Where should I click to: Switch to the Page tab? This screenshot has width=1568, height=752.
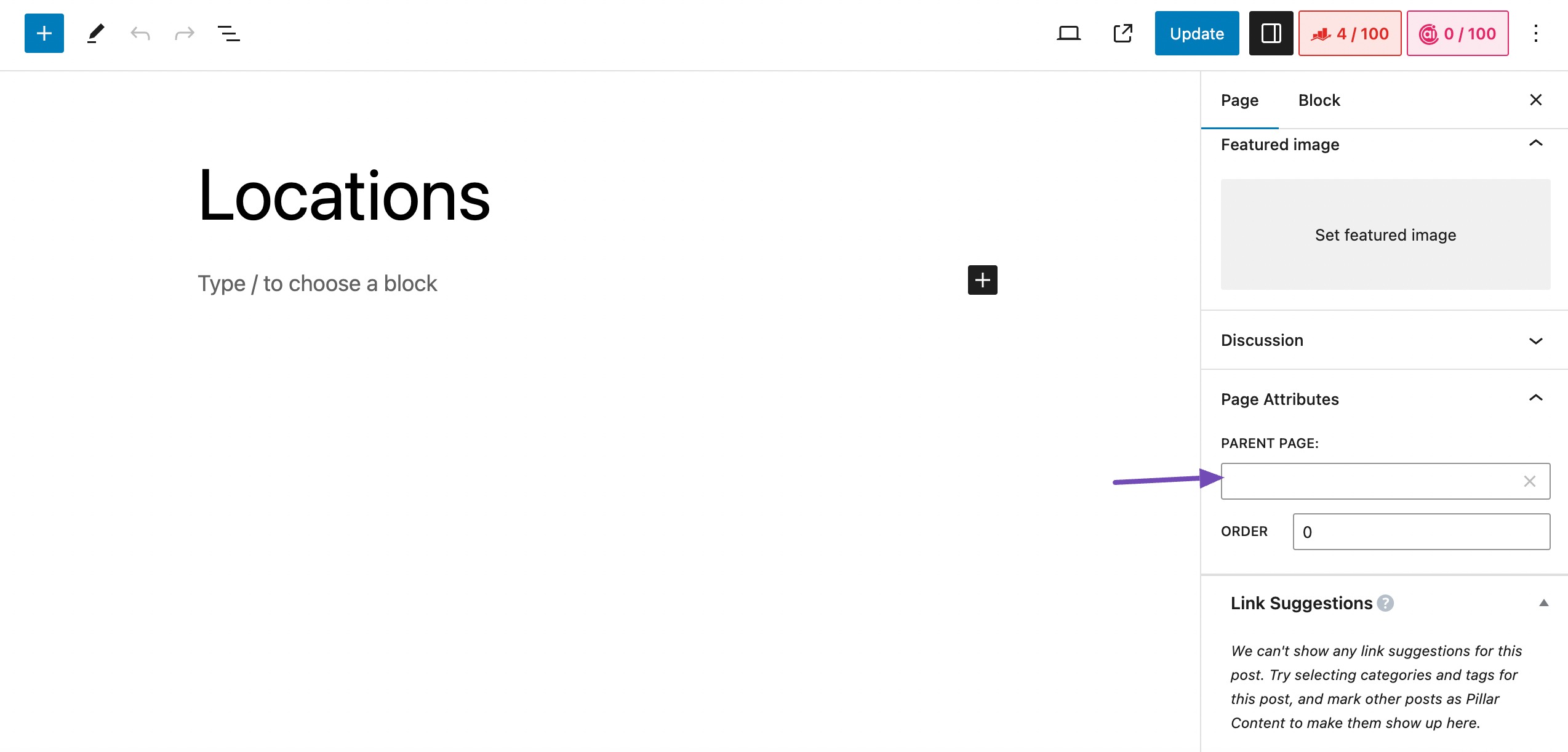click(x=1239, y=100)
